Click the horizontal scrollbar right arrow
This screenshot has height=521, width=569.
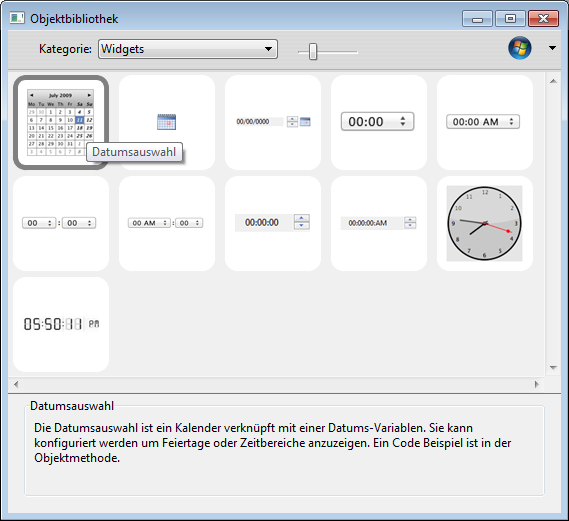point(537,384)
